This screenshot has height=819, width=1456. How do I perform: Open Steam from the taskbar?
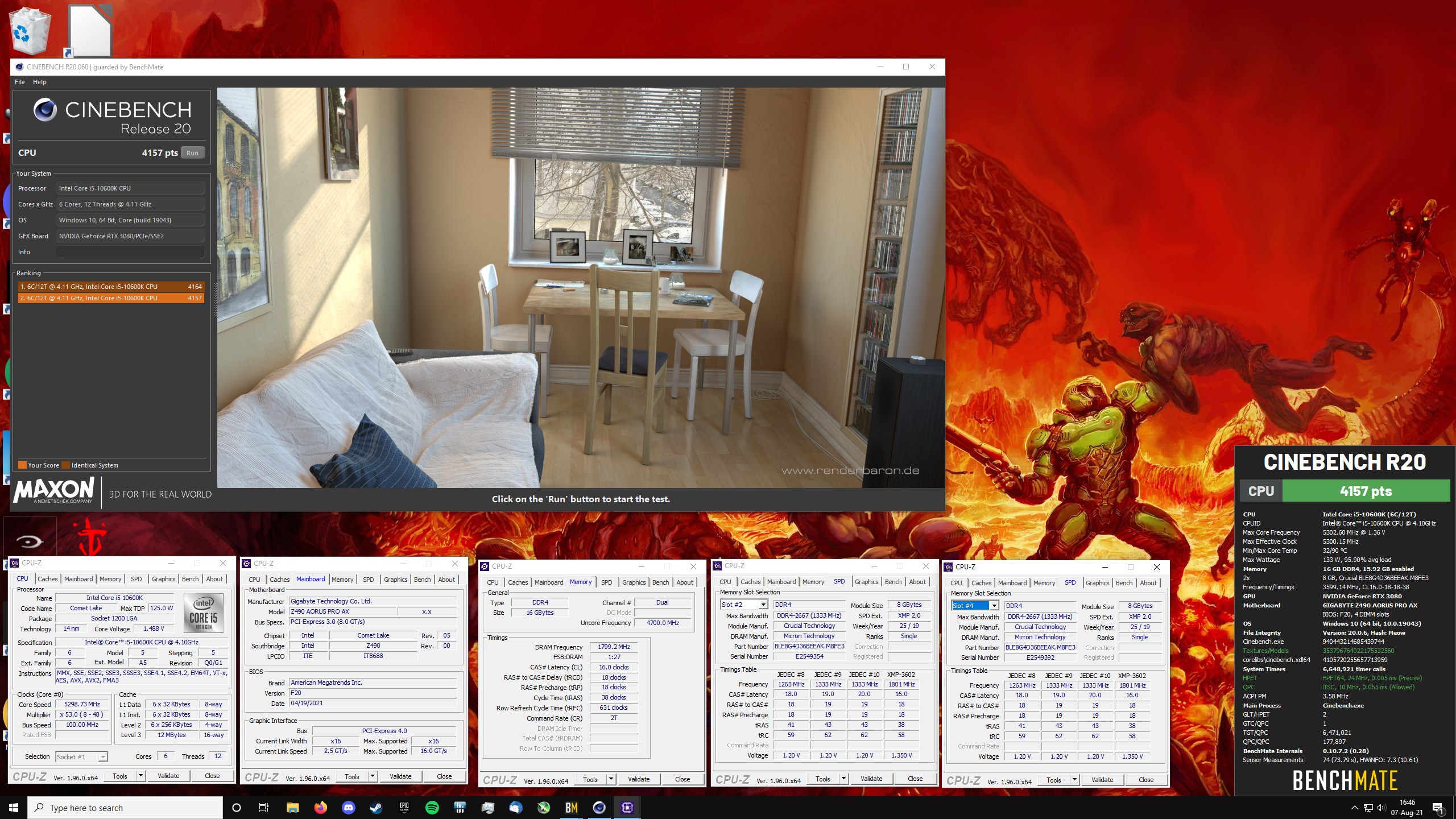pyautogui.click(x=376, y=808)
